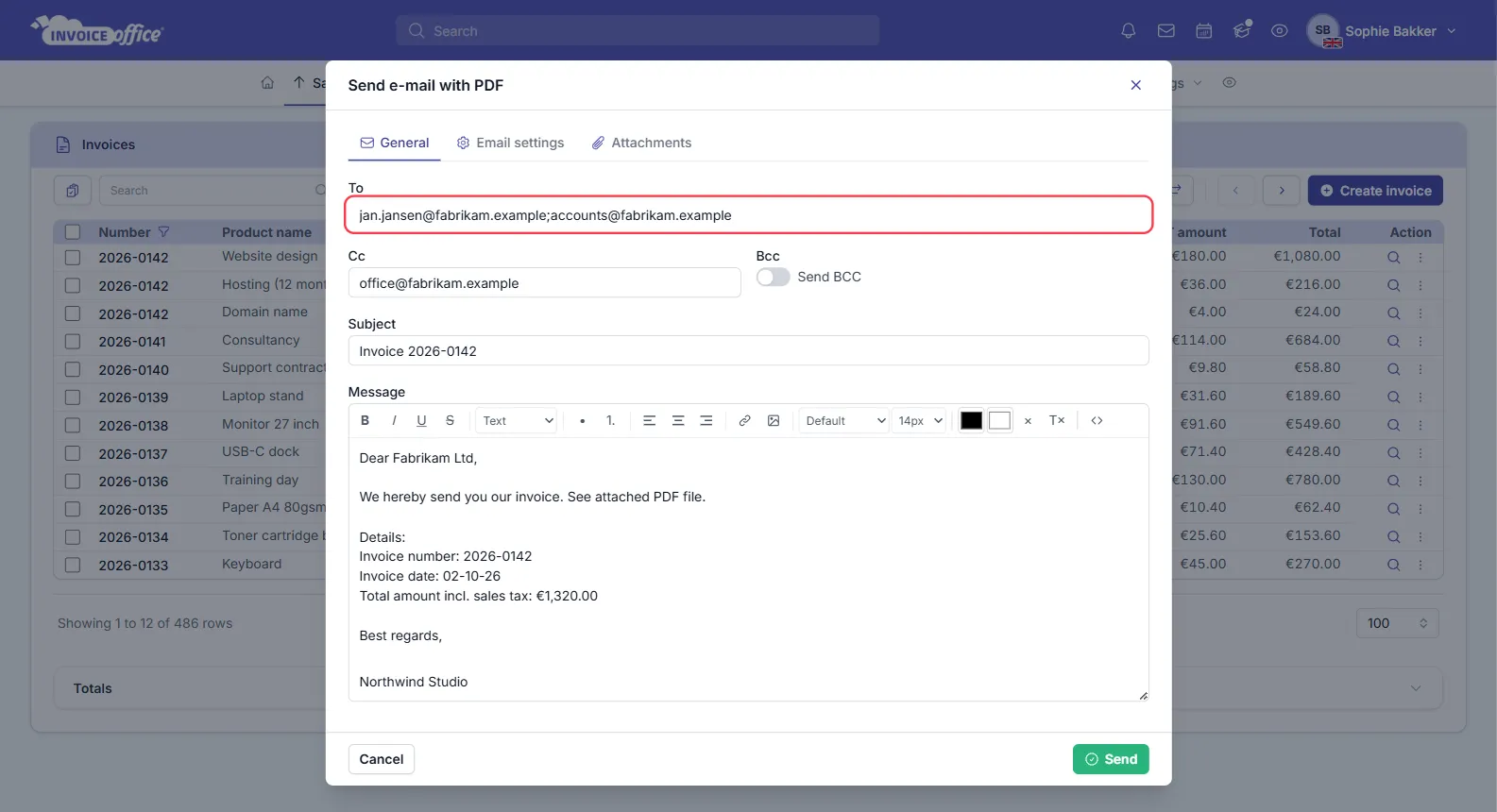Close the Send e-mail dialog
1497x812 pixels.
(1135, 85)
